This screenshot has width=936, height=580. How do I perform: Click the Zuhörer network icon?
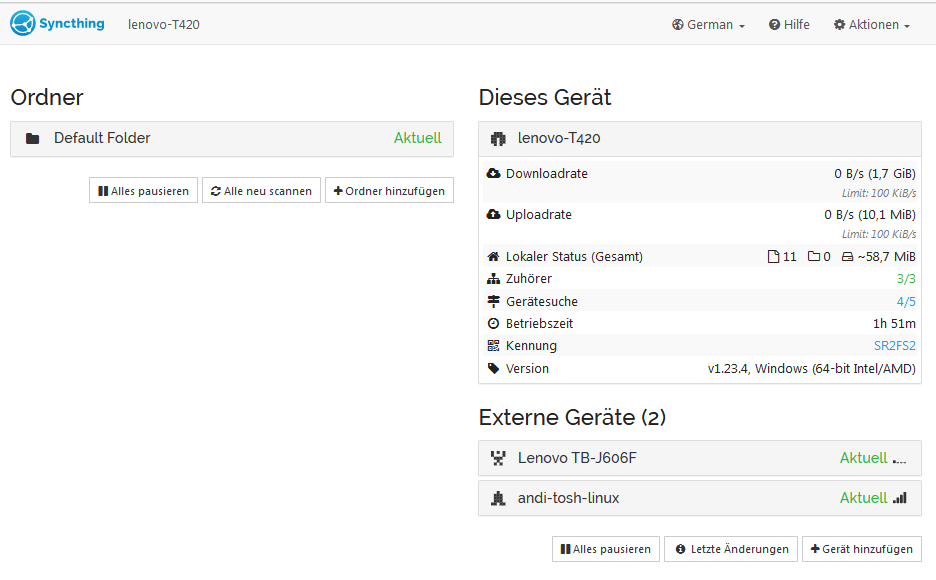[x=493, y=279]
